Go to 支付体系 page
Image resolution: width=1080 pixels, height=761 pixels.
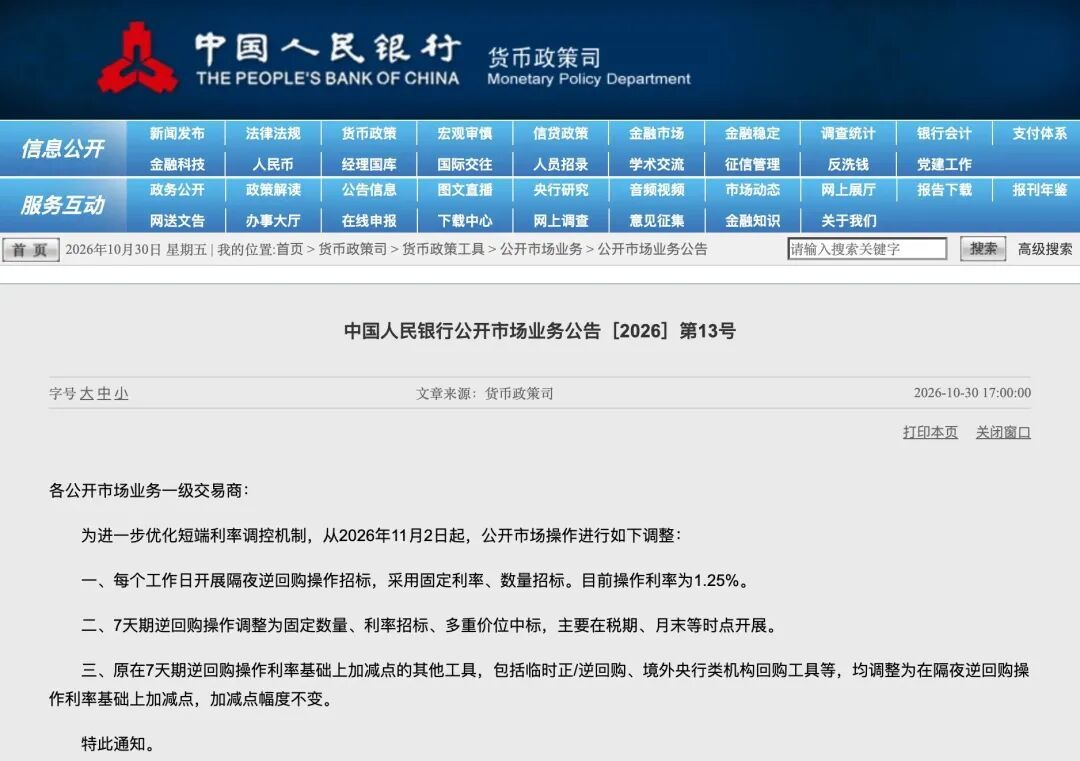tap(1039, 134)
